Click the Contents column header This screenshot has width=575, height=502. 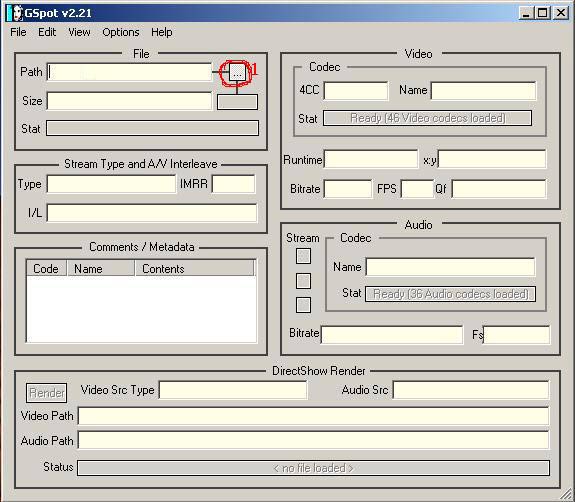[194, 268]
